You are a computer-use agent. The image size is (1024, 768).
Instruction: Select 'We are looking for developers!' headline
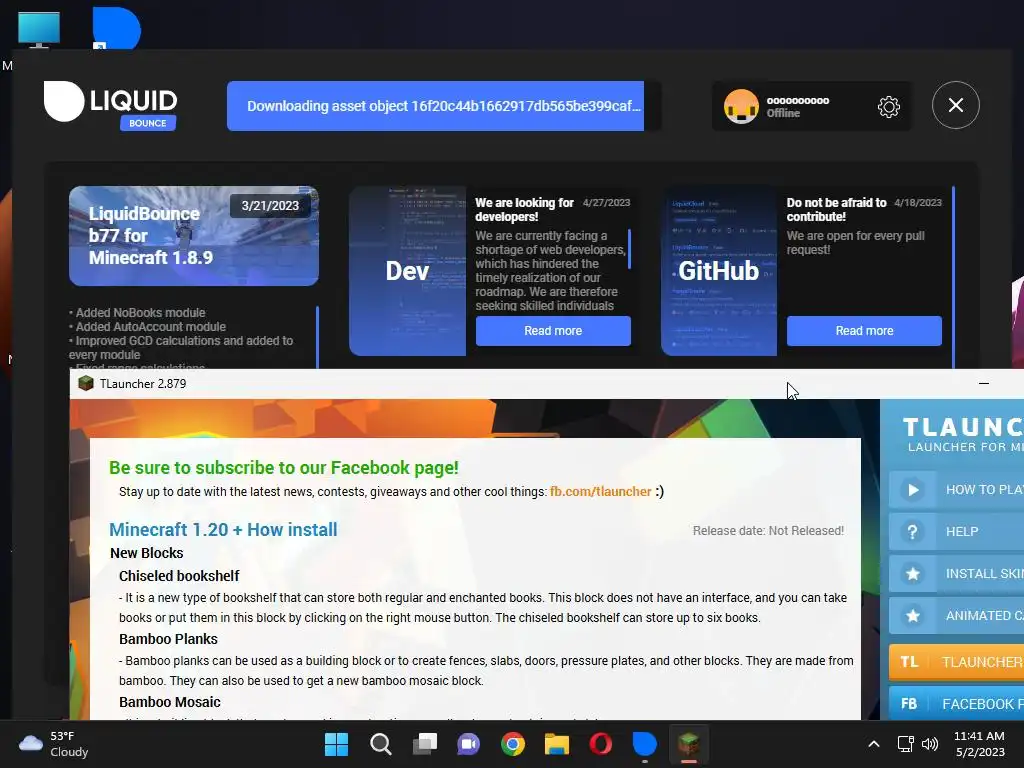(x=524, y=210)
